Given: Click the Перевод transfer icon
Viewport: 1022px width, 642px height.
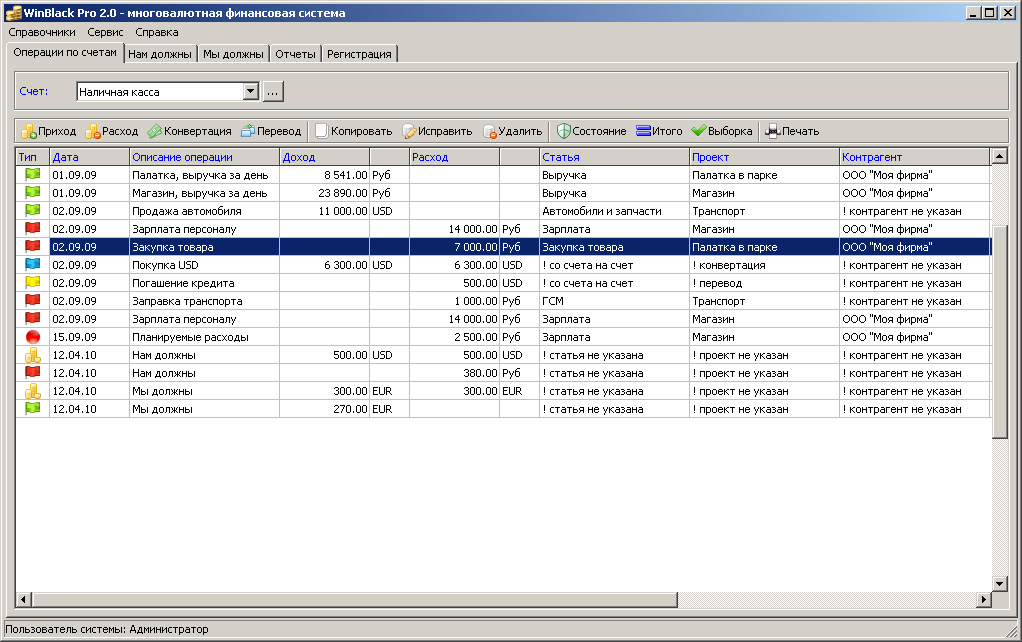Looking at the screenshot, I should pos(248,131).
